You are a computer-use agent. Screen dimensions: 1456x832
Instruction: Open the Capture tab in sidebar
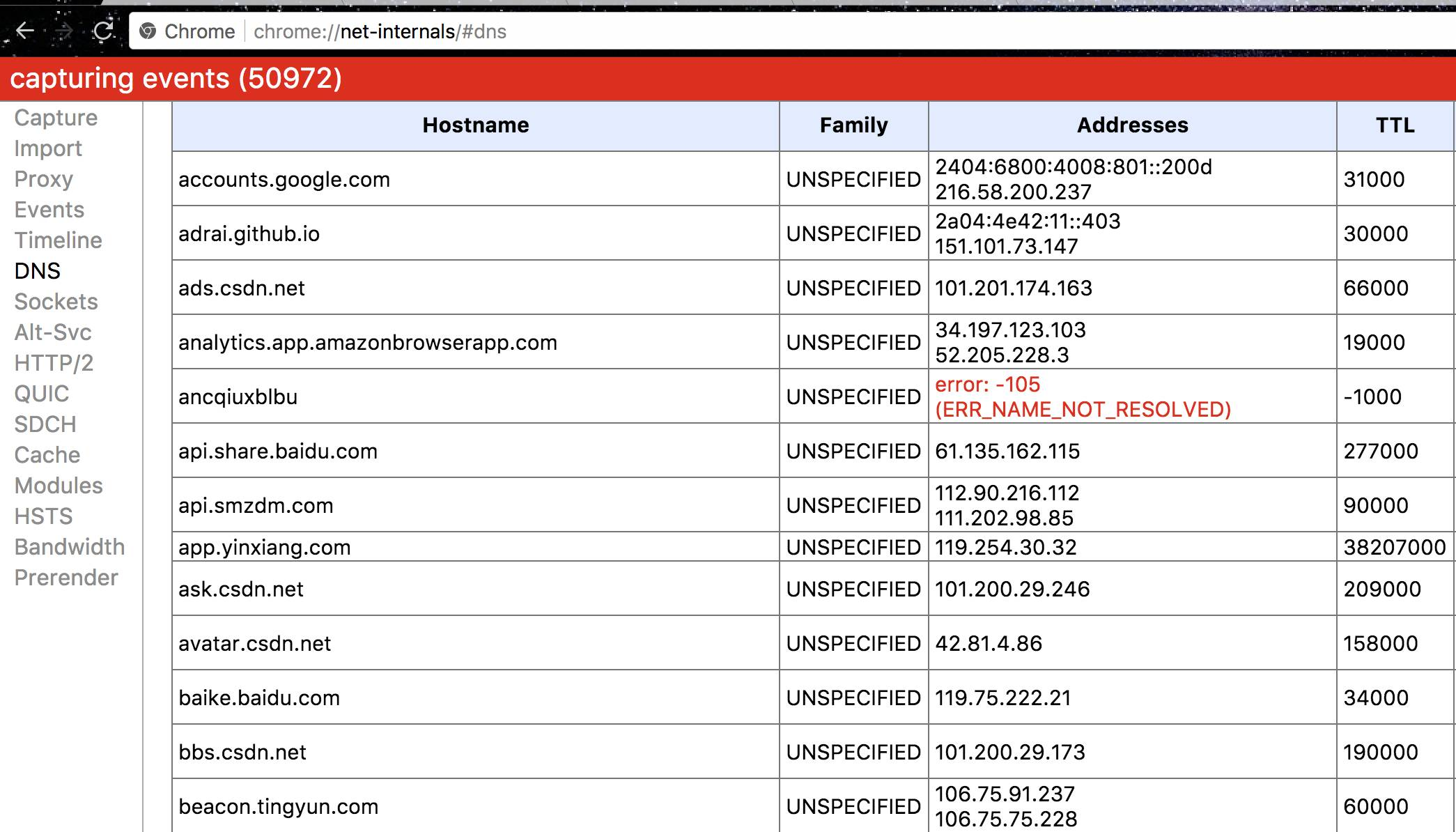(x=56, y=118)
